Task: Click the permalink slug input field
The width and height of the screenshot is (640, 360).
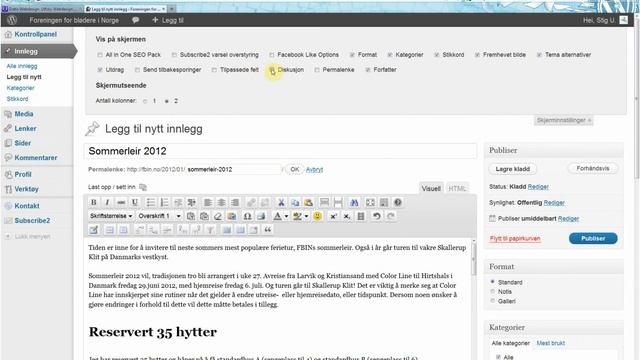Action: pyautogui.click(x=233, y=169)
